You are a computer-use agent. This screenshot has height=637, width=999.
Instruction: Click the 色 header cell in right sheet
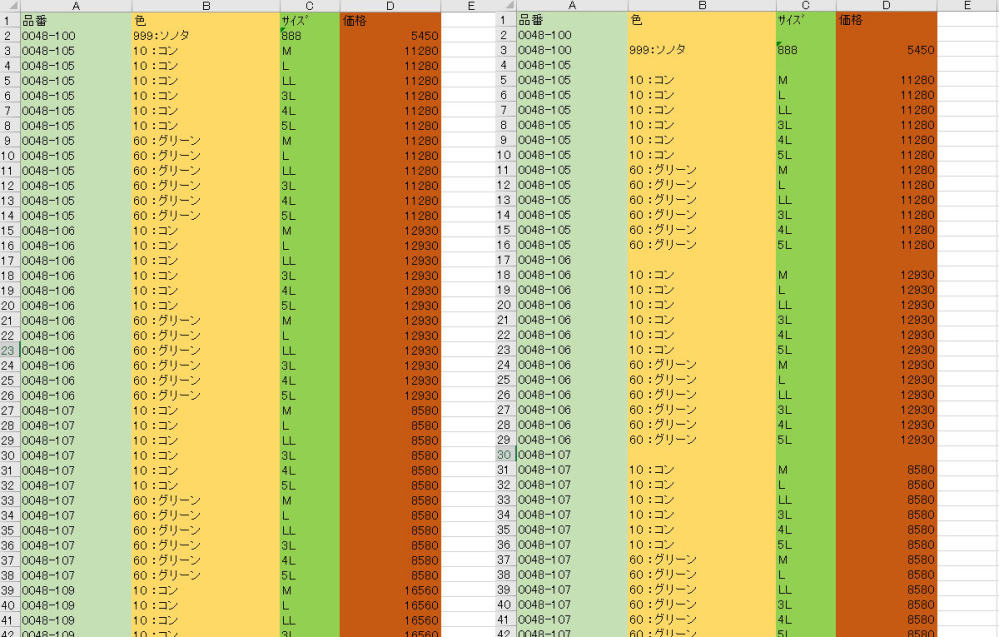click(701, 20)
